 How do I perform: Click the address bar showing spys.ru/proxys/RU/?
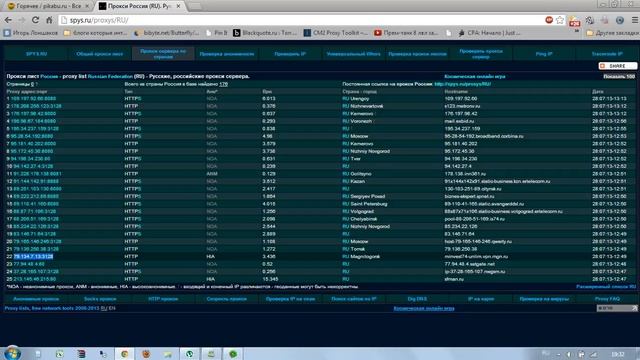coord(302,20)
